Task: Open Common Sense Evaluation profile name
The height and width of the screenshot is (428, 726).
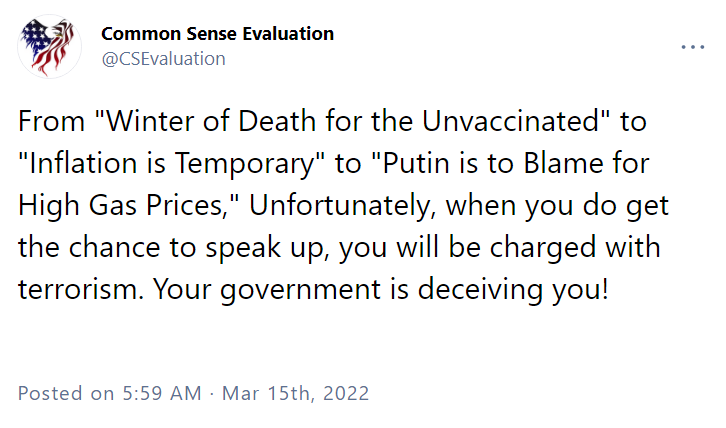Action: coord(218,34)
